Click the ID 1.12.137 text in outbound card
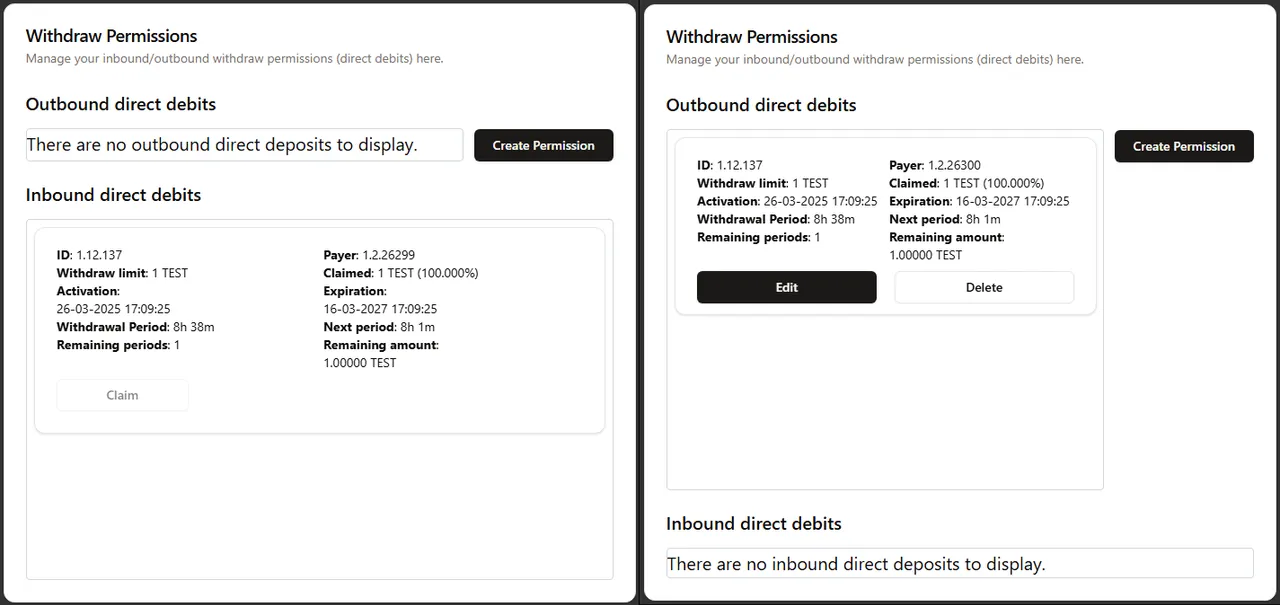This screenshot has height=605, width=1280. pos(730,165)
